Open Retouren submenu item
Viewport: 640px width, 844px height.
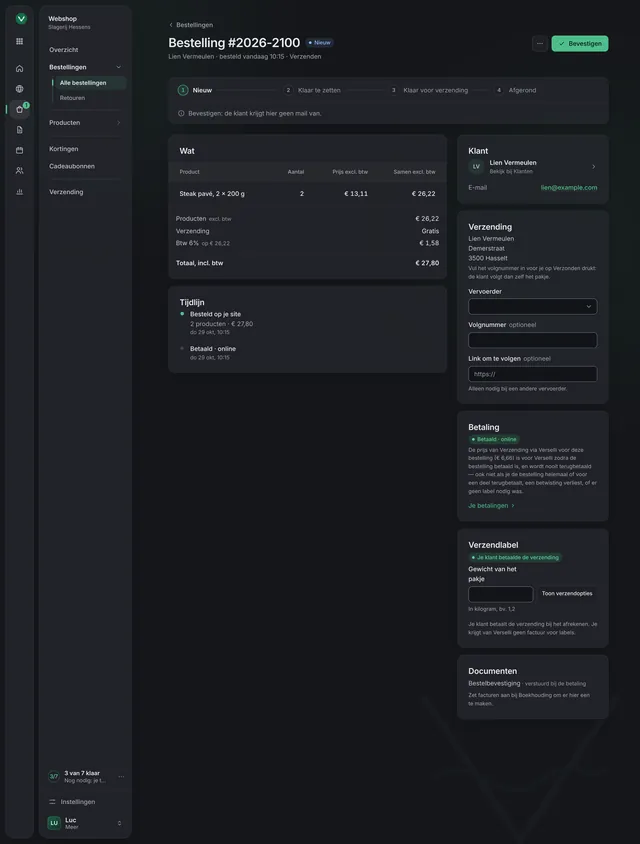point(72,98)
